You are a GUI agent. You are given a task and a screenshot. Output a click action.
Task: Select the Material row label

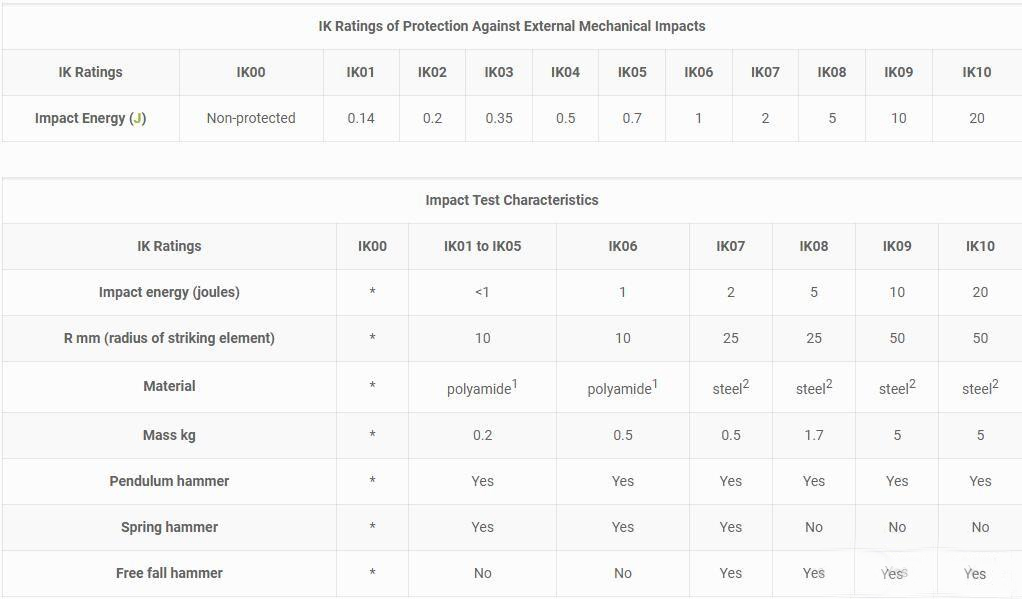tap(169, 386)
